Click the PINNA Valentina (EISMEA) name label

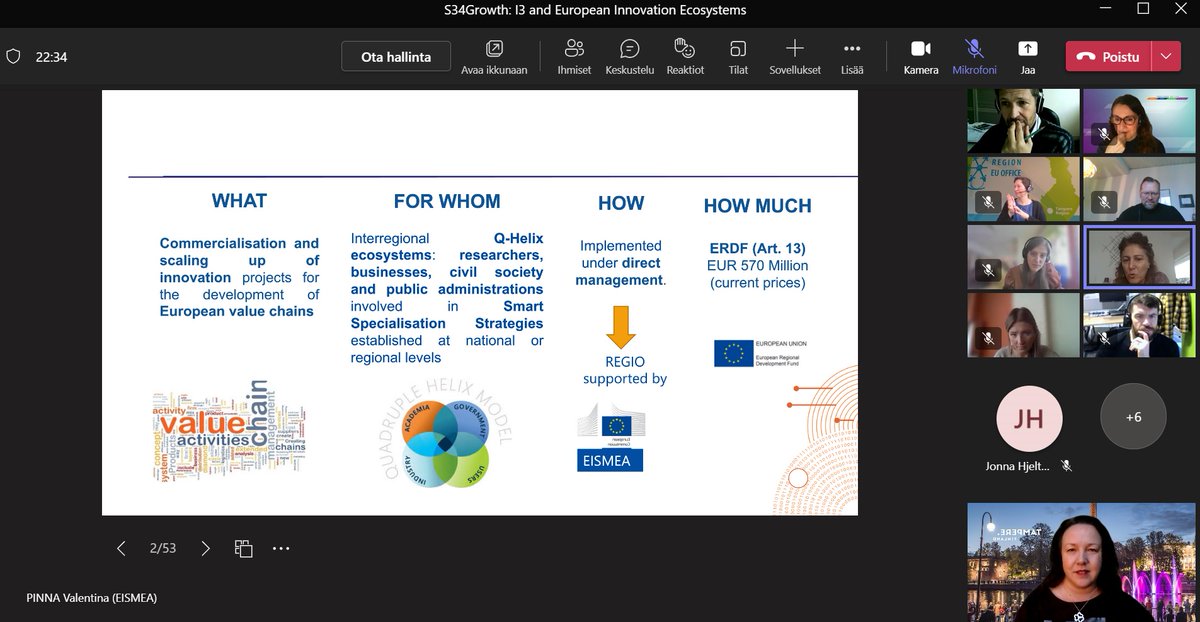92,598
